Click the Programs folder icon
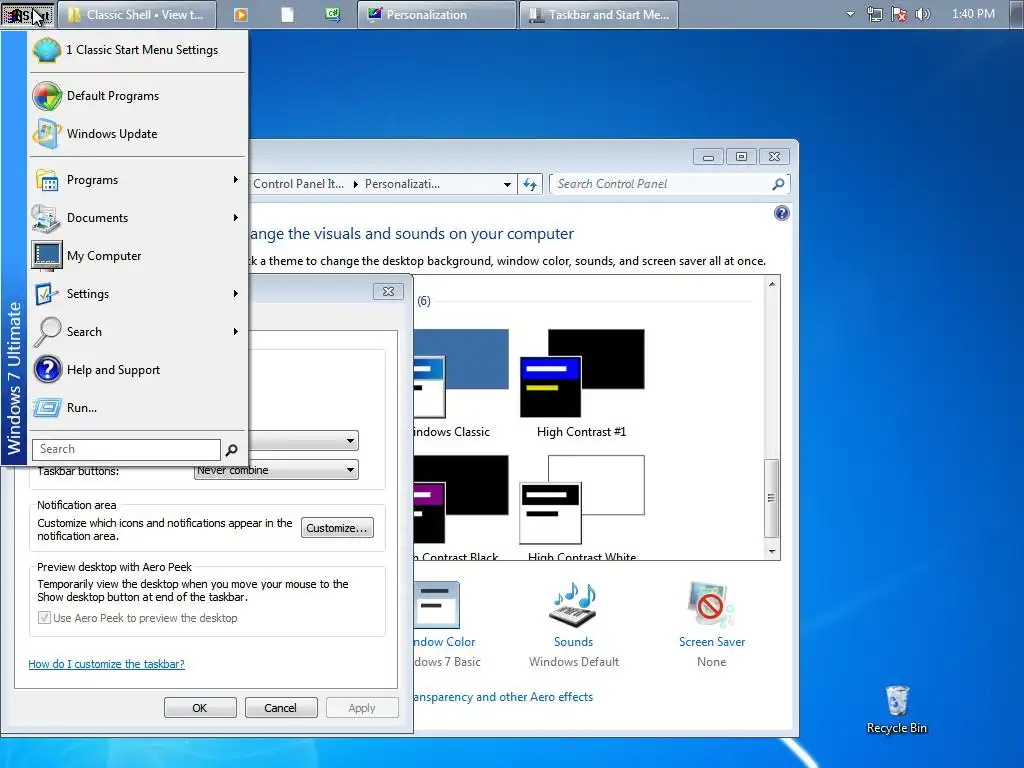1024x768 pixels. [47, 180]
